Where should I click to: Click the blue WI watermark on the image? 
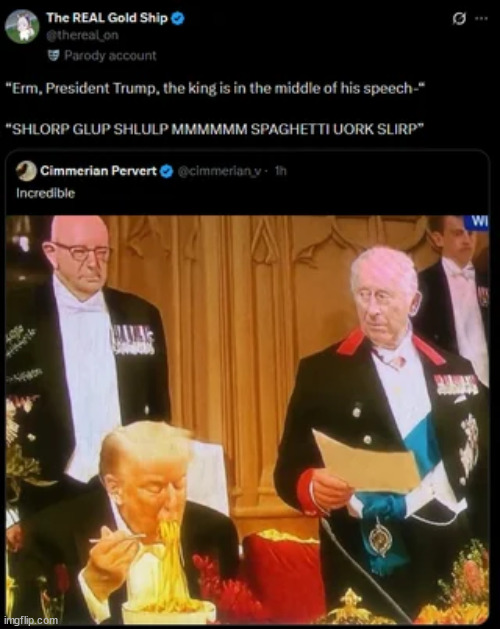click(476, 222)
